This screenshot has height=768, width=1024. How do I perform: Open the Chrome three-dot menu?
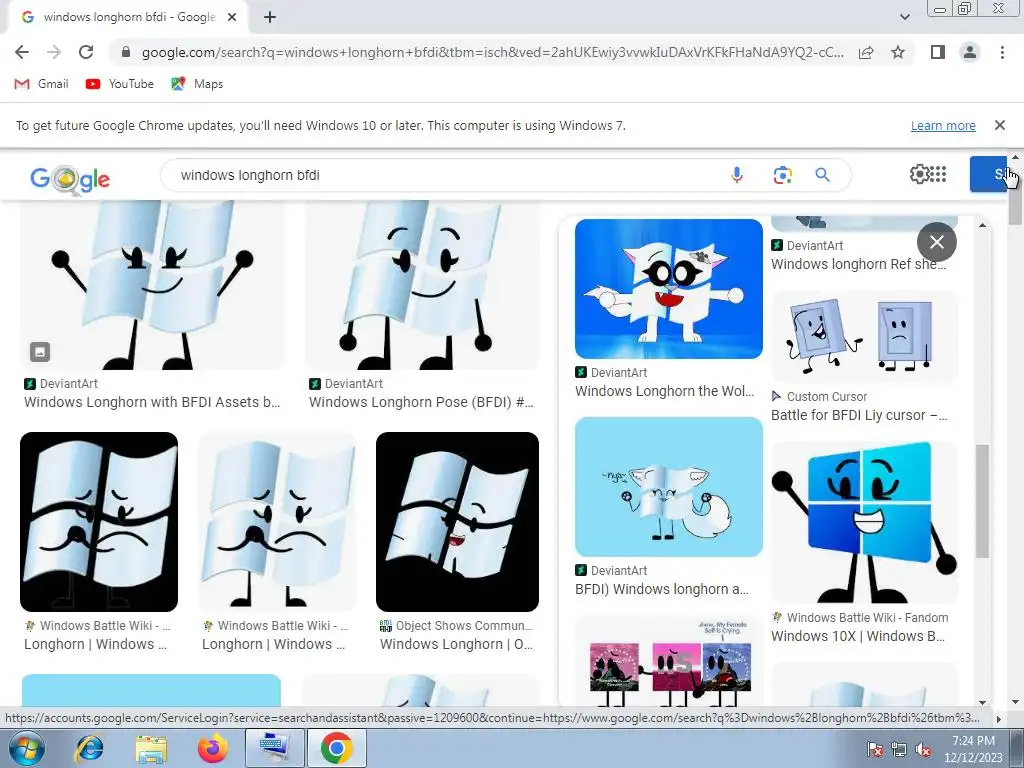(x=1002, y=52)
